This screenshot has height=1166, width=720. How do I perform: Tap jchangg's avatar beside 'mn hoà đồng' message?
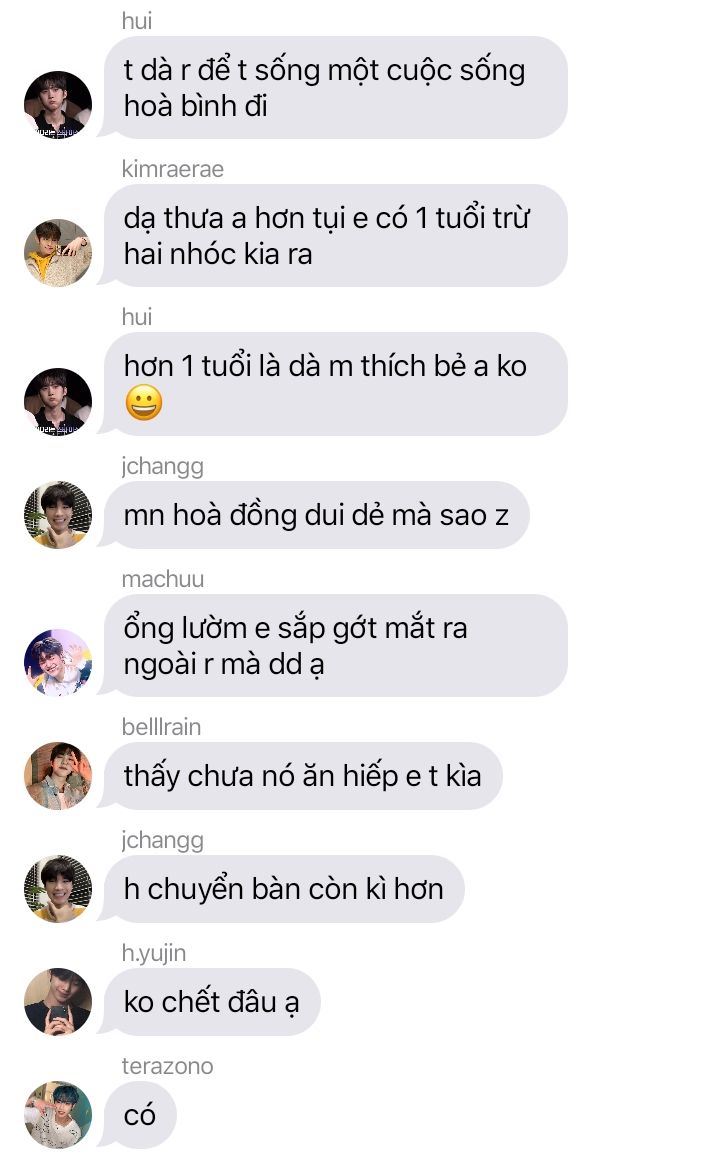(58, 515)
